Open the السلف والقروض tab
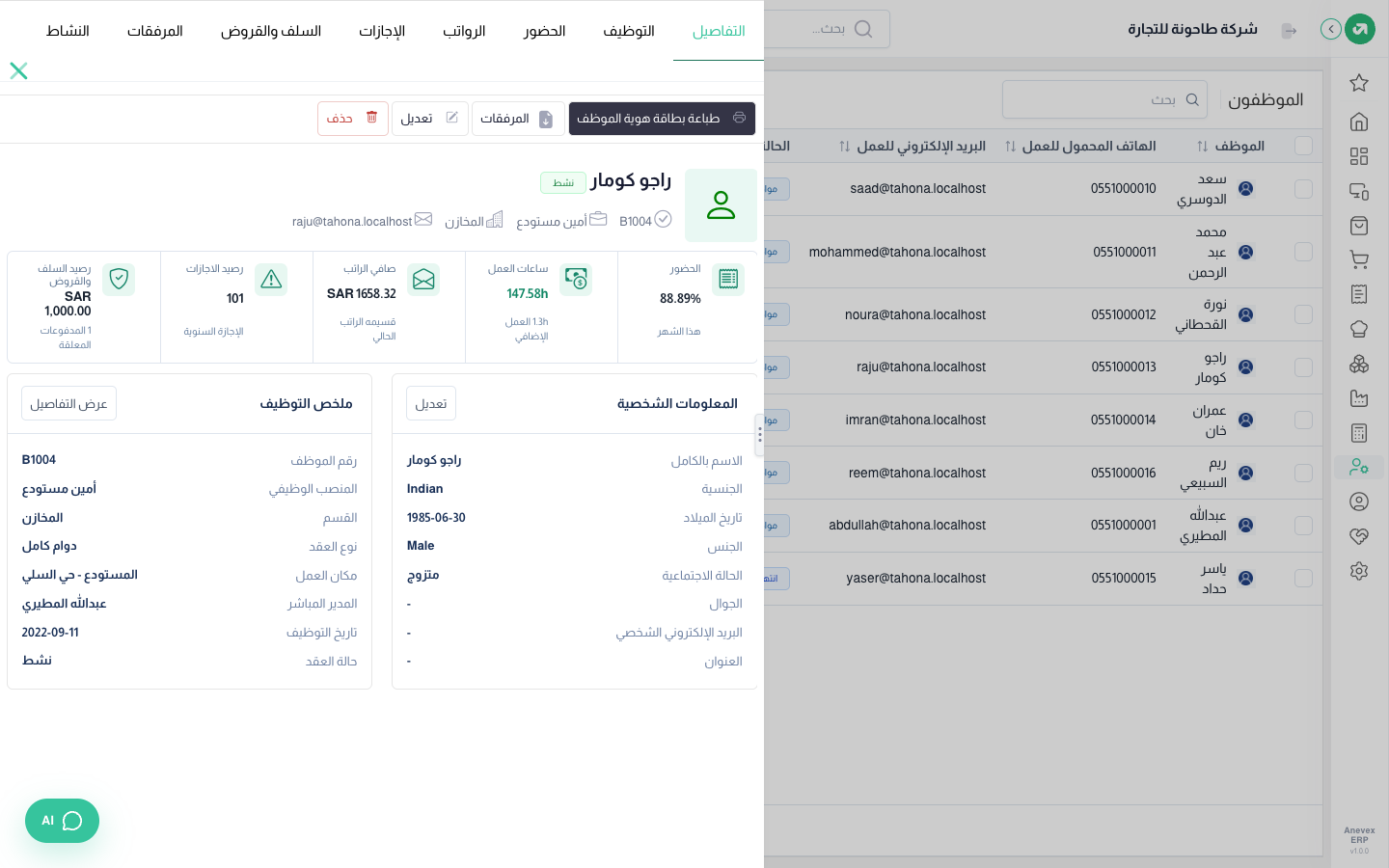 (x=271, y=31)
